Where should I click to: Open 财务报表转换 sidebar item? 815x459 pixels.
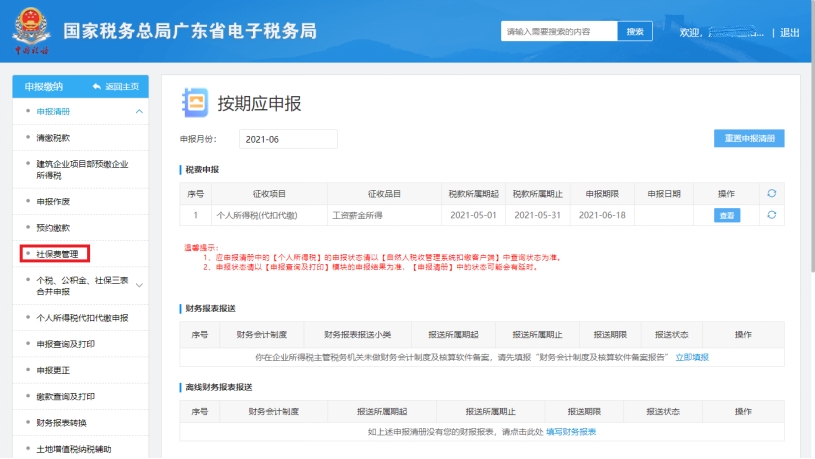[x=60, y=422]
